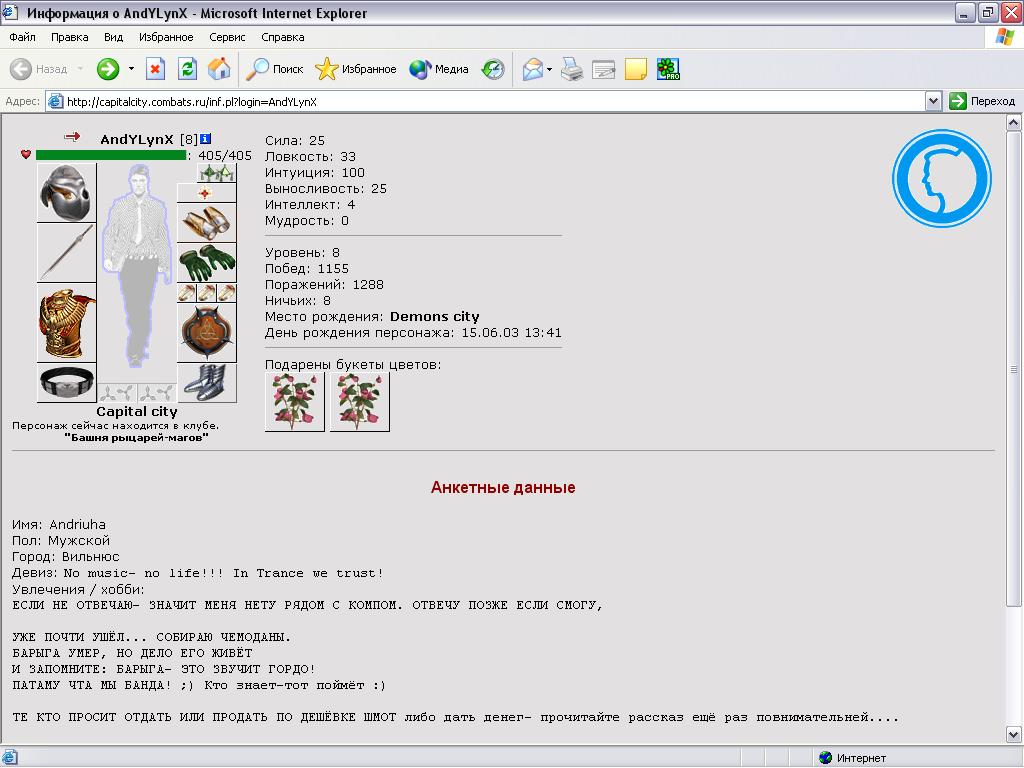The image size is (1024, 768).
Task: Click the steel boots slot icon
Action: click(x=207, y=383)
